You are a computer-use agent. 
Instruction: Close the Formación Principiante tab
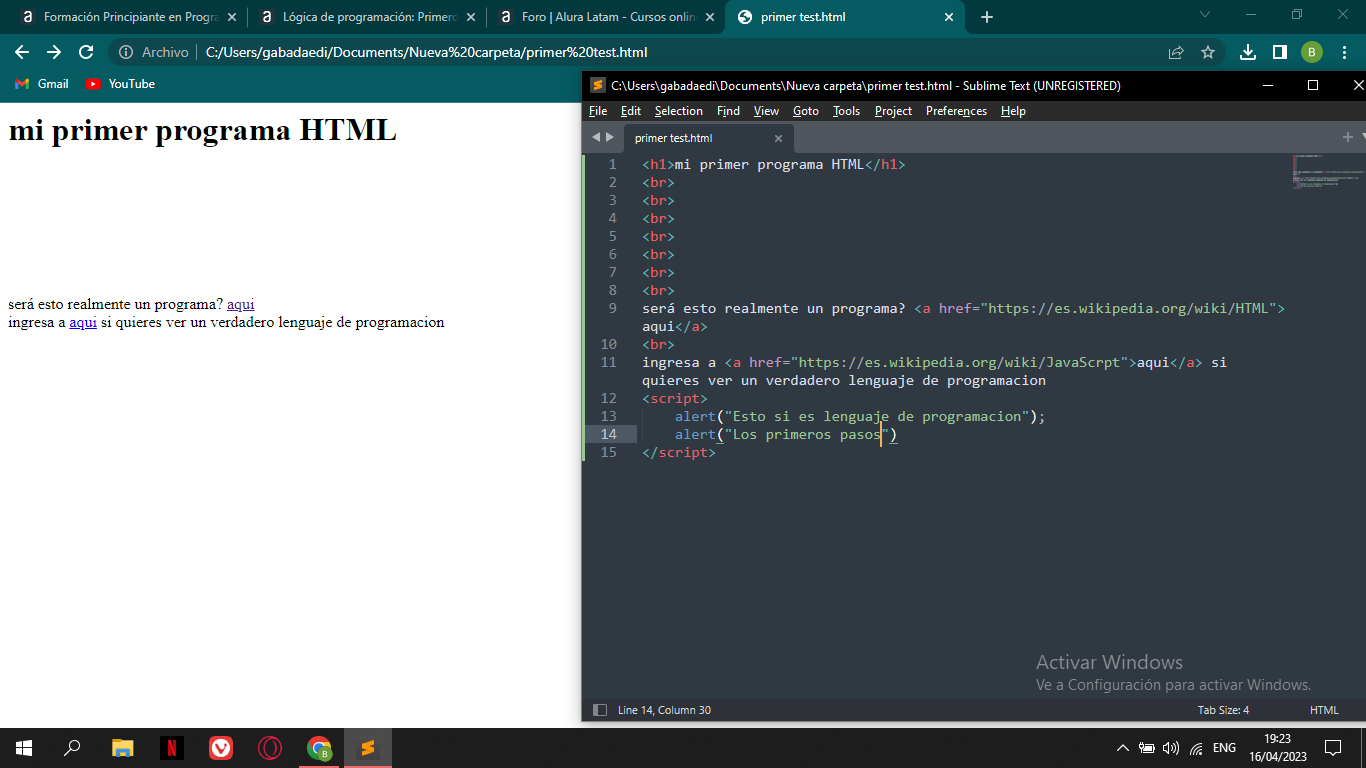click(232, 17)
